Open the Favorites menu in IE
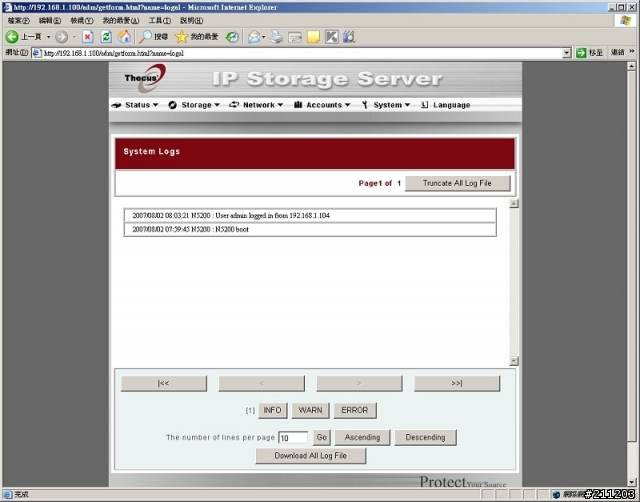Screen dimensions: 640x502 [x=121, y=20]
